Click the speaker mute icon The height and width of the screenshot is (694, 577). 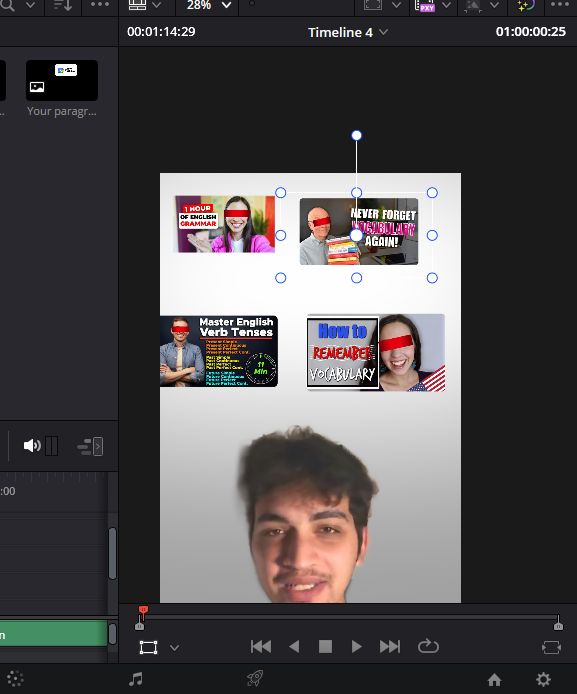(x=32, y=446)
